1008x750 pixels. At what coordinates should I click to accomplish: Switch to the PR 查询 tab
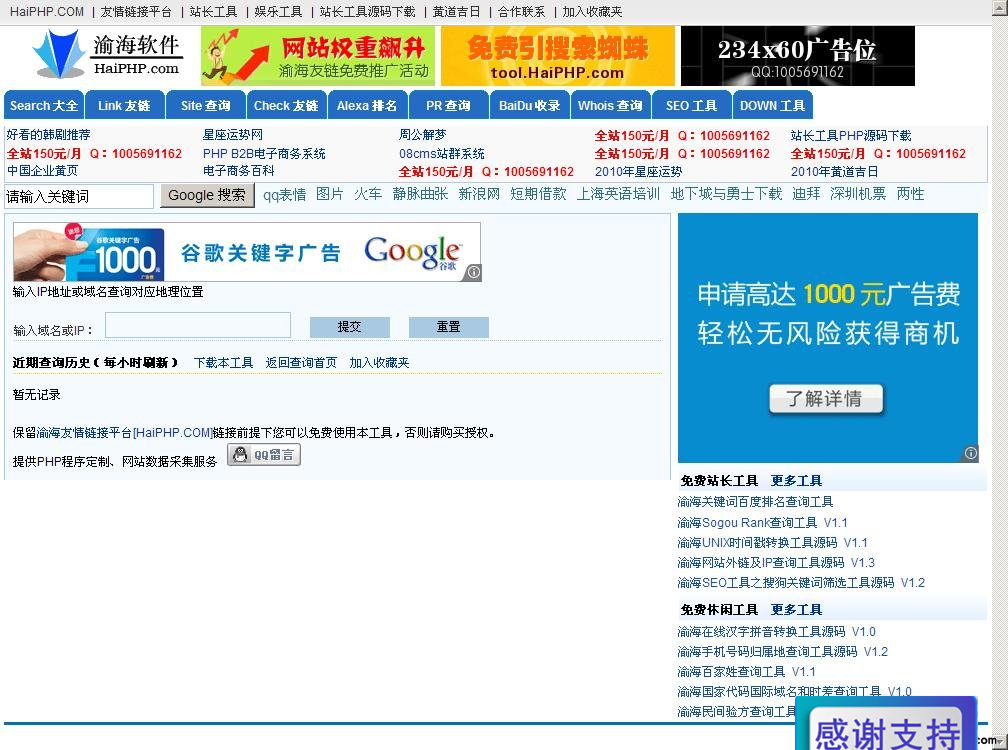coord(448,105)
